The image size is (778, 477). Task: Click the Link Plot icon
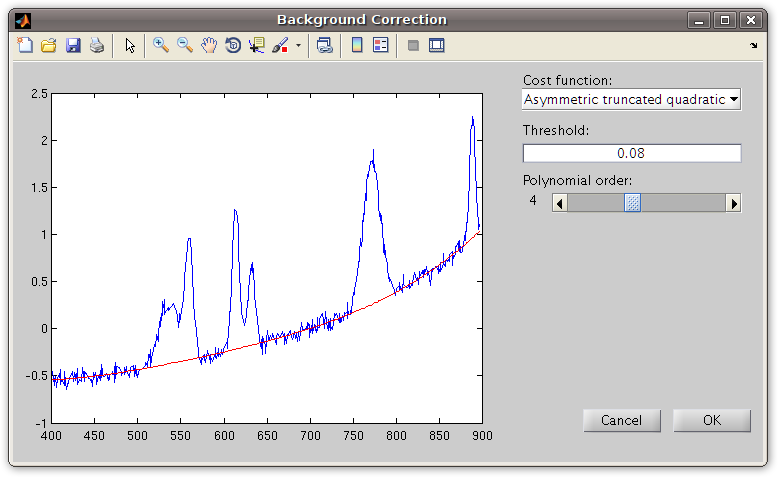coord(325,46)
